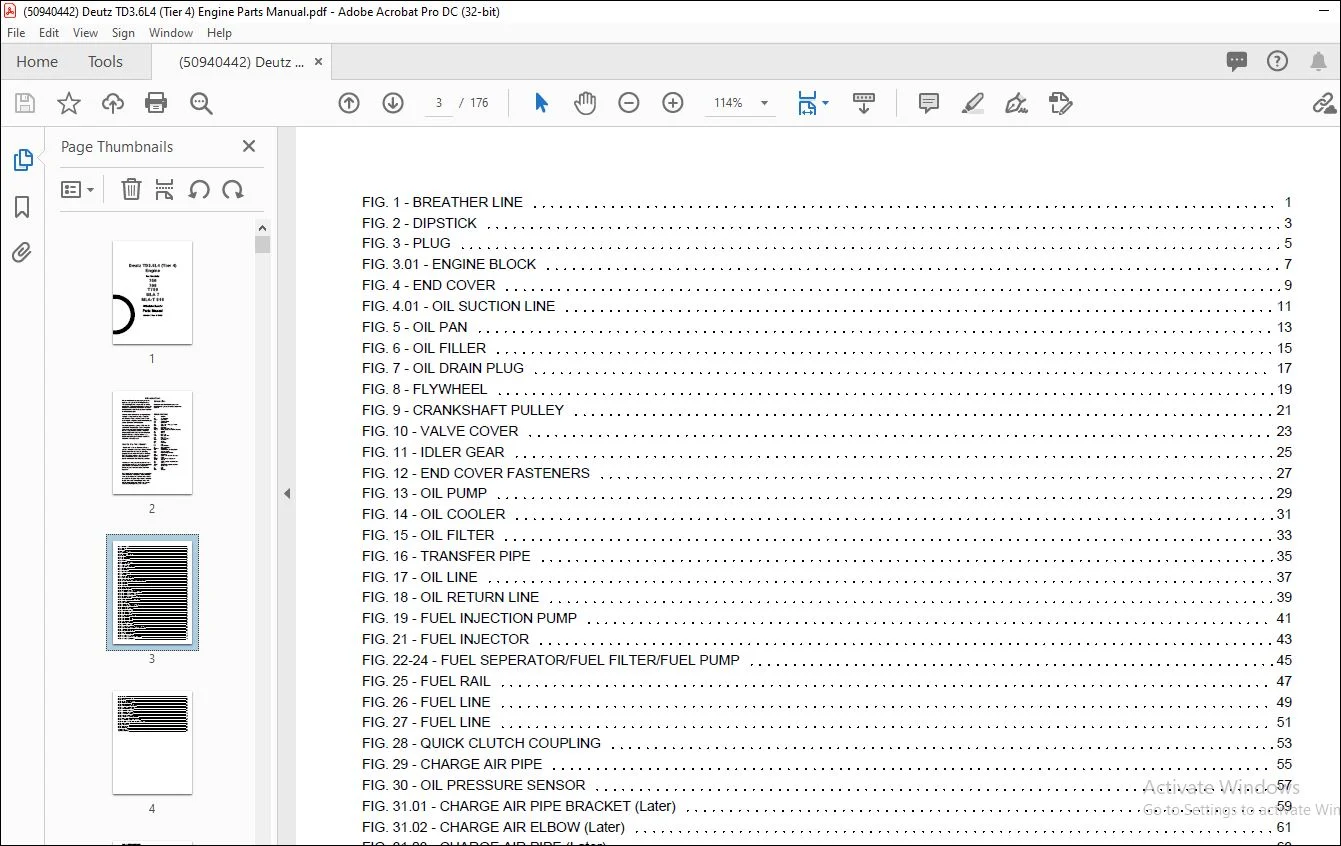Bookmark file with the star icon
Screen dimensions: 1341x846
coord(69,103)
